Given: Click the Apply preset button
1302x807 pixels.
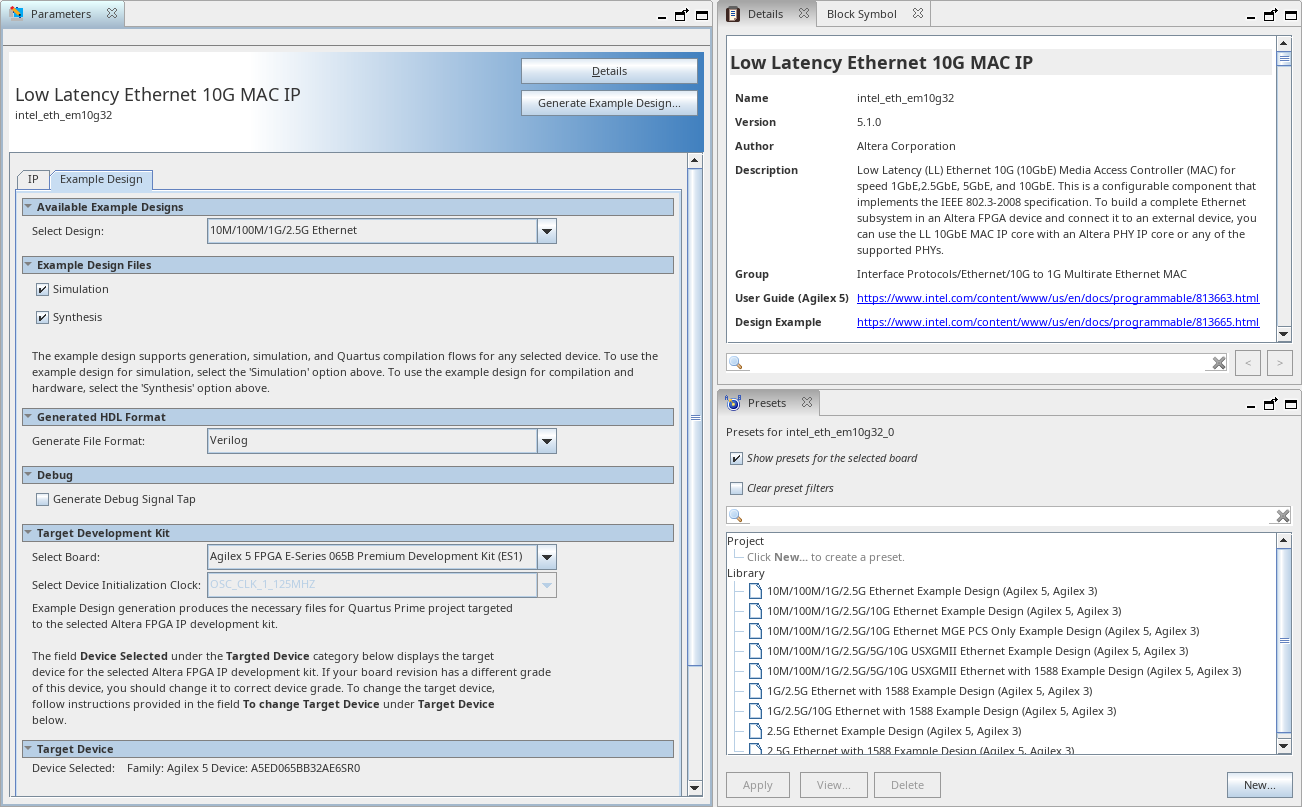Looking at the screenshot, I should 758,785.
